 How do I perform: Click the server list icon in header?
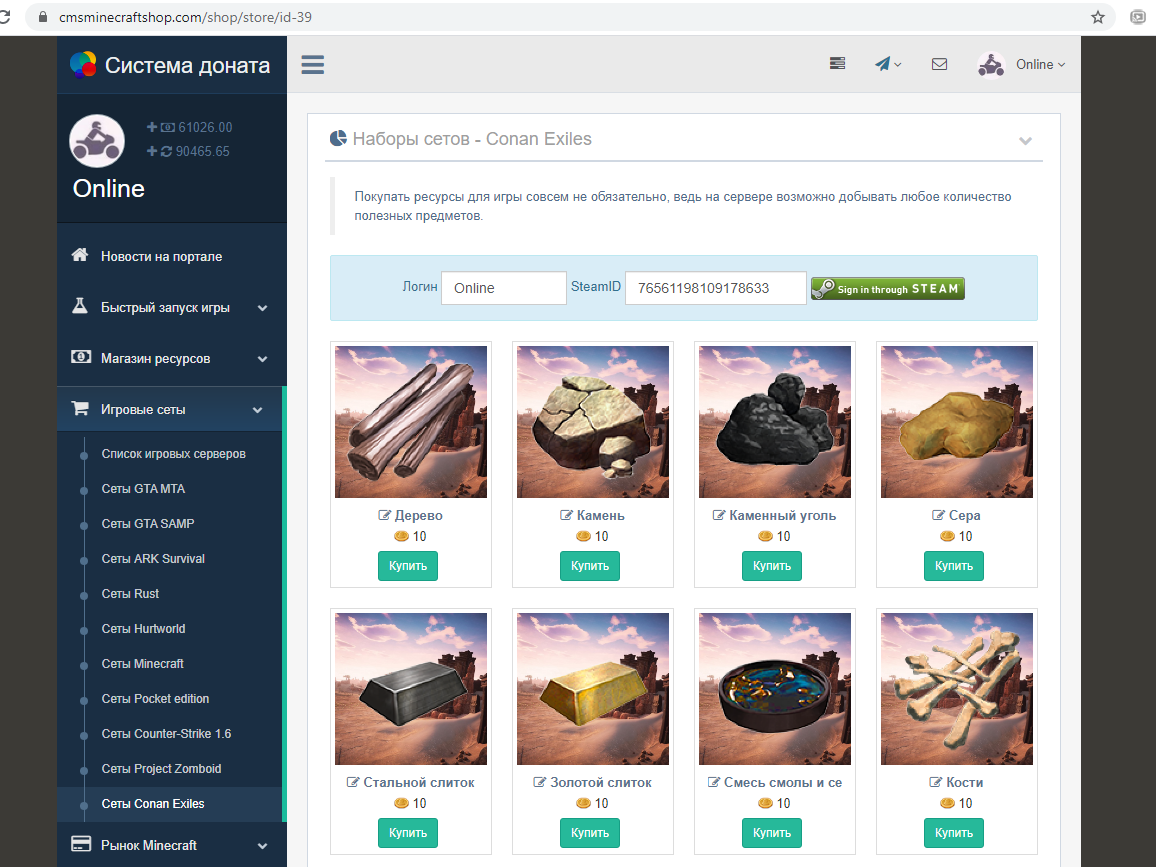pyautogui.click(x=838, y=64)
